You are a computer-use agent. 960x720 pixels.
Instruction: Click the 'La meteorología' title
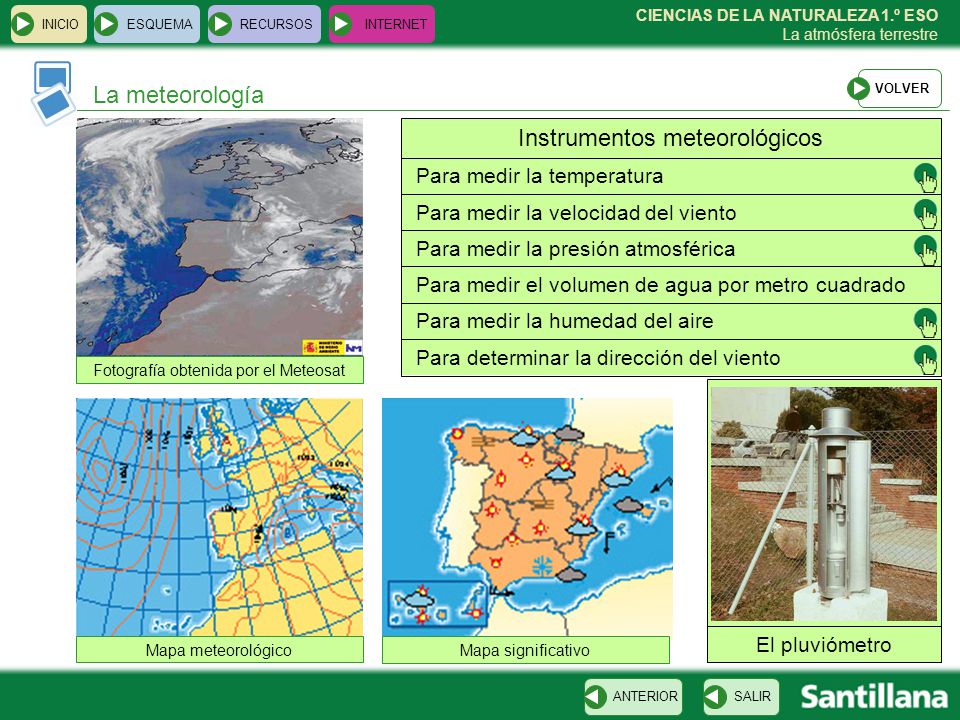coord(178,95)
